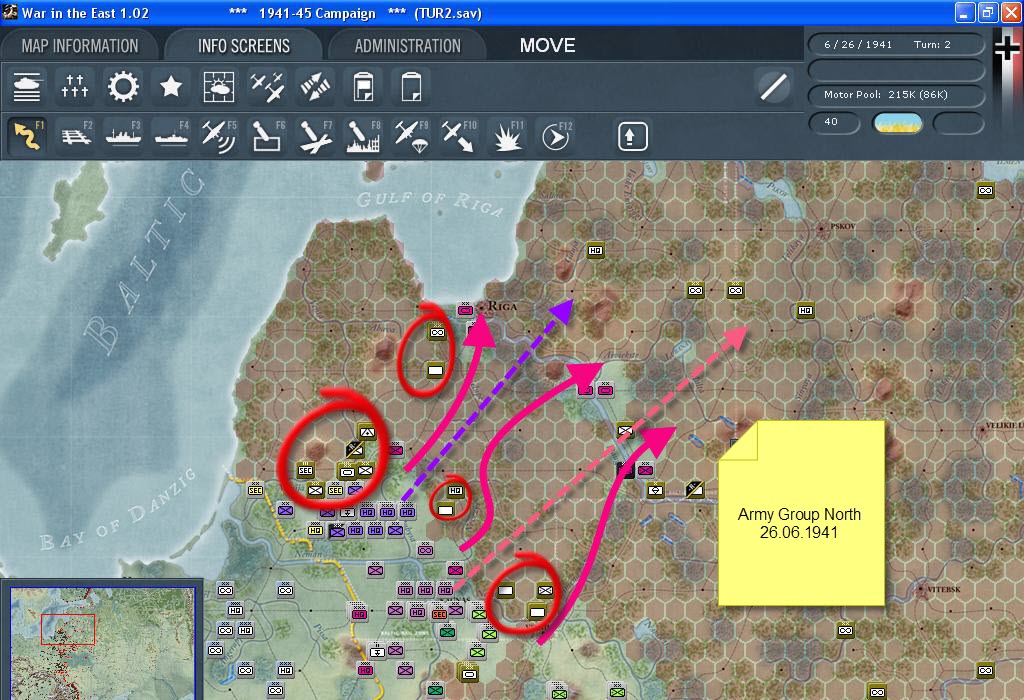Open air doctrine three-planes icon
The width and height of the screenshot is (1024, 700).
(266, 87)
